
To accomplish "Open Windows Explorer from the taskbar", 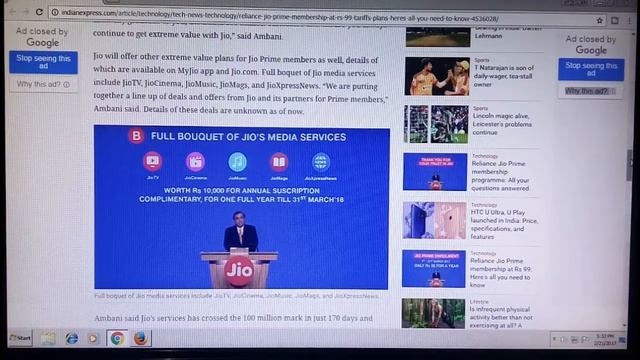I will pyautogui.click(x=48, y=338).
